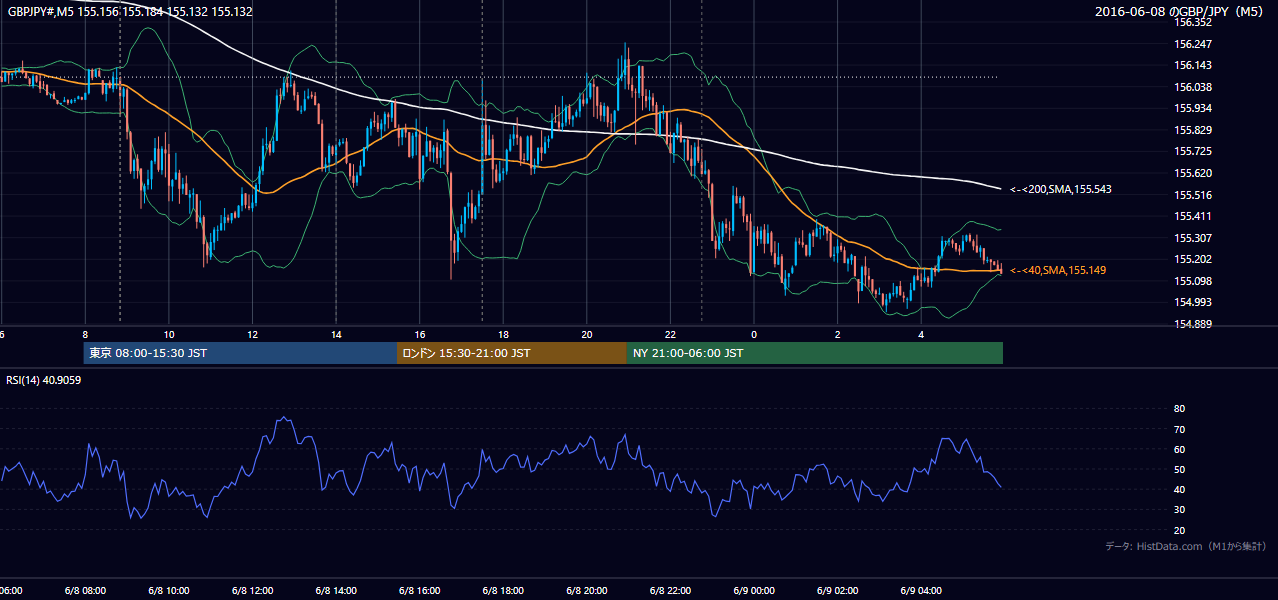The width and height of the screenshot is (1278, 600).
Task: Select hour label 14 below price chart
Action: (336, 334)
